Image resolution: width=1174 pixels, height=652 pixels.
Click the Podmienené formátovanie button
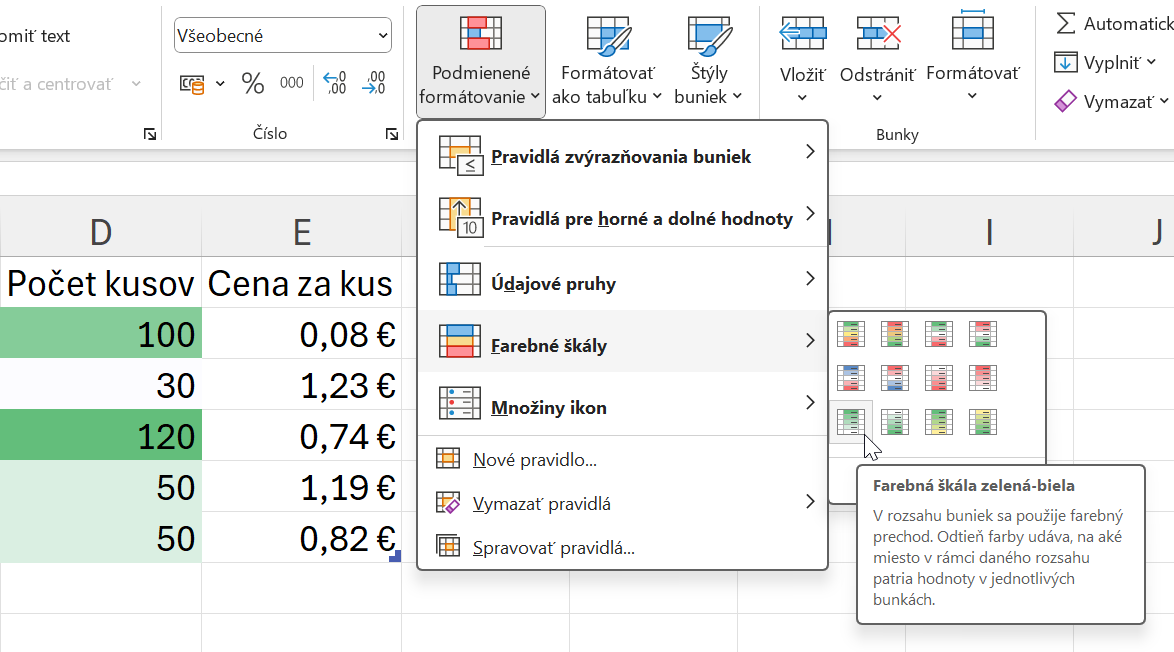[481, 62]
